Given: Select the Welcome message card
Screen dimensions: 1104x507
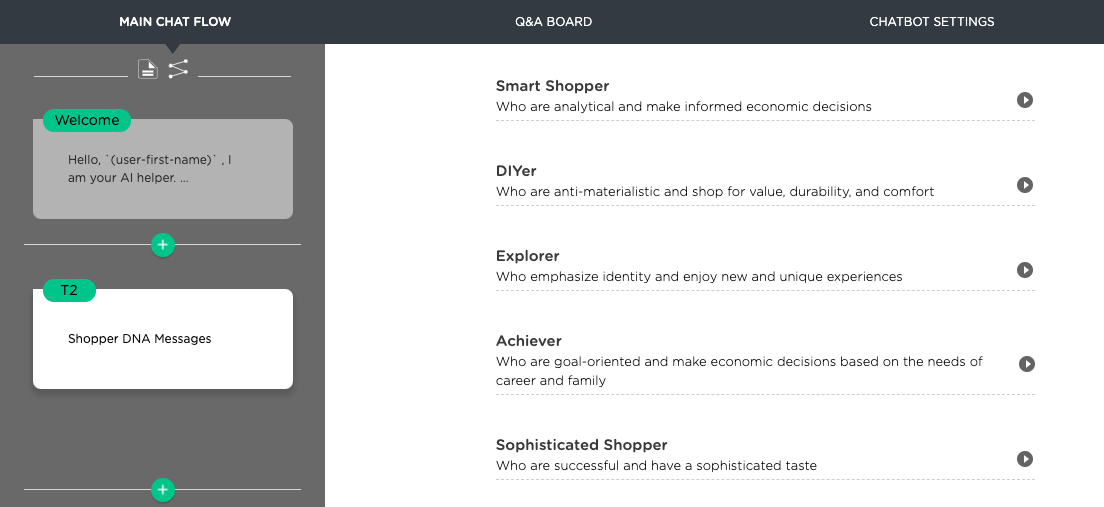Looking at the screenshot, I should pyautogui.click(x=163, y=169).
